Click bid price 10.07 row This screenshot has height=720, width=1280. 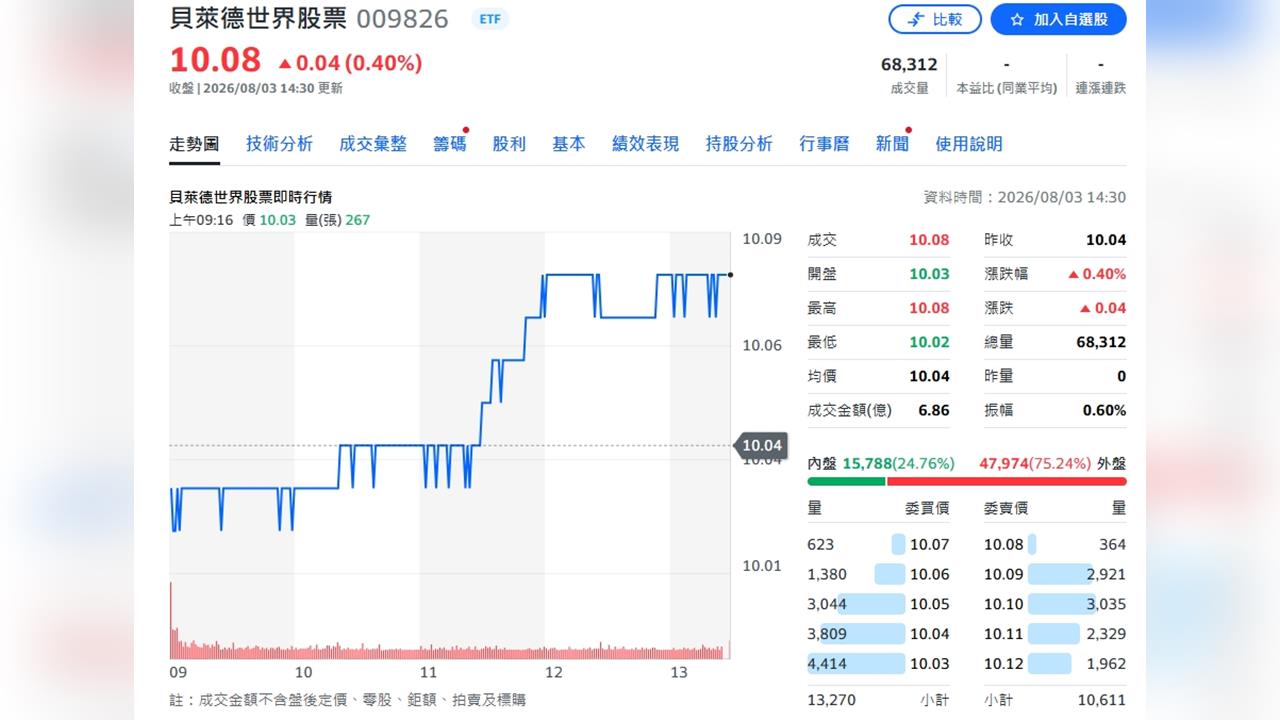878,544
